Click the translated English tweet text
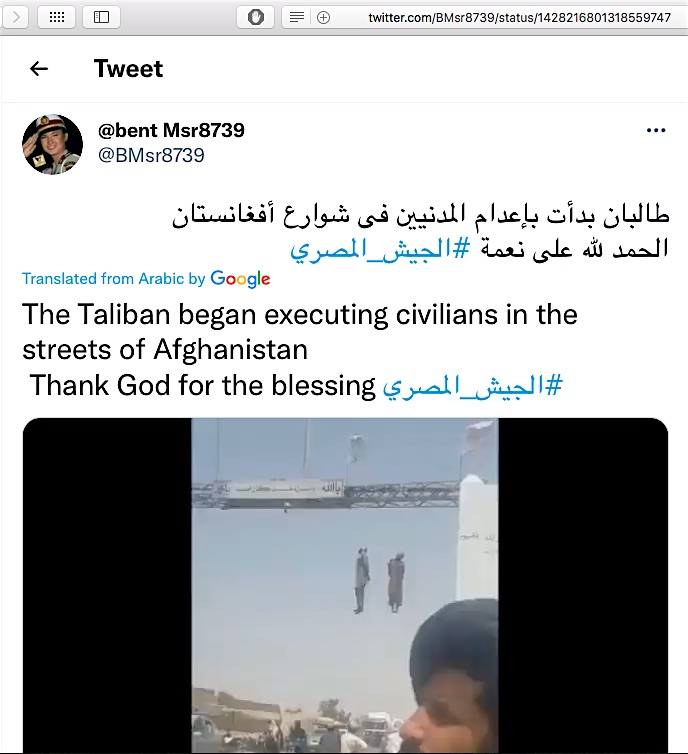The height and width of the screenshot is (754, 688). coord(300,350)
